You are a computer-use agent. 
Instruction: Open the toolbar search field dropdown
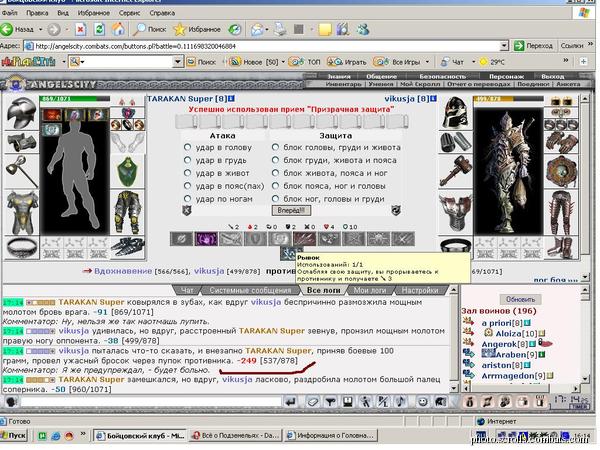178,62
